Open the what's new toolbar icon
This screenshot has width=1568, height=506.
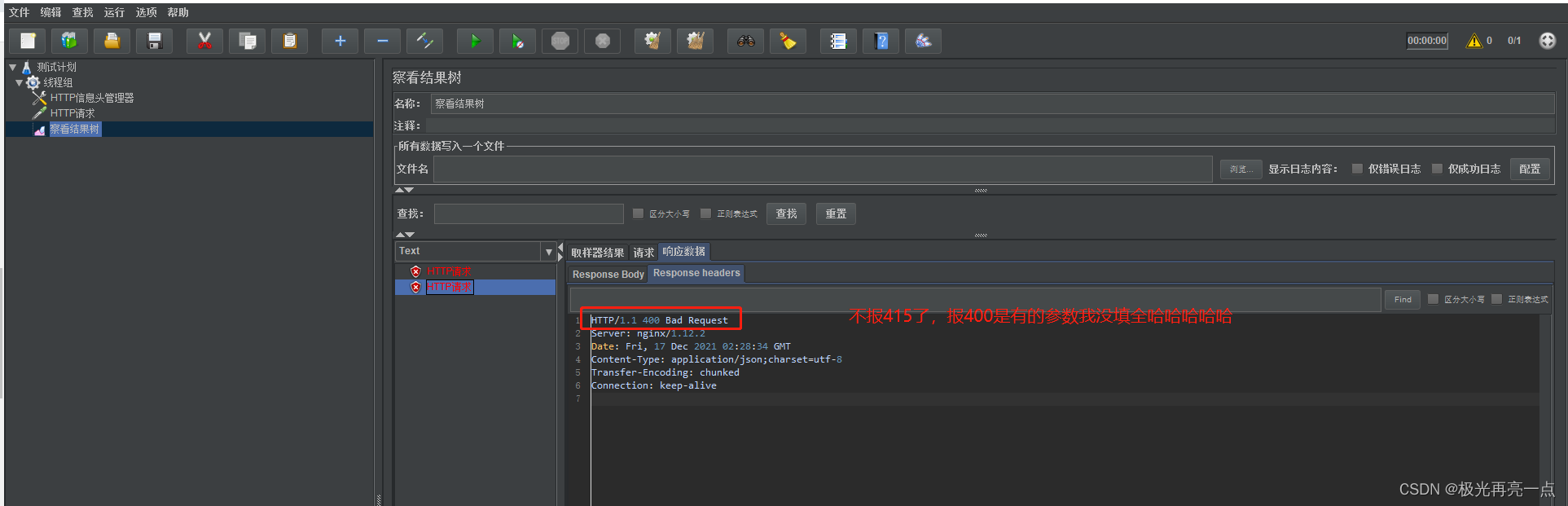click(924, 41)
